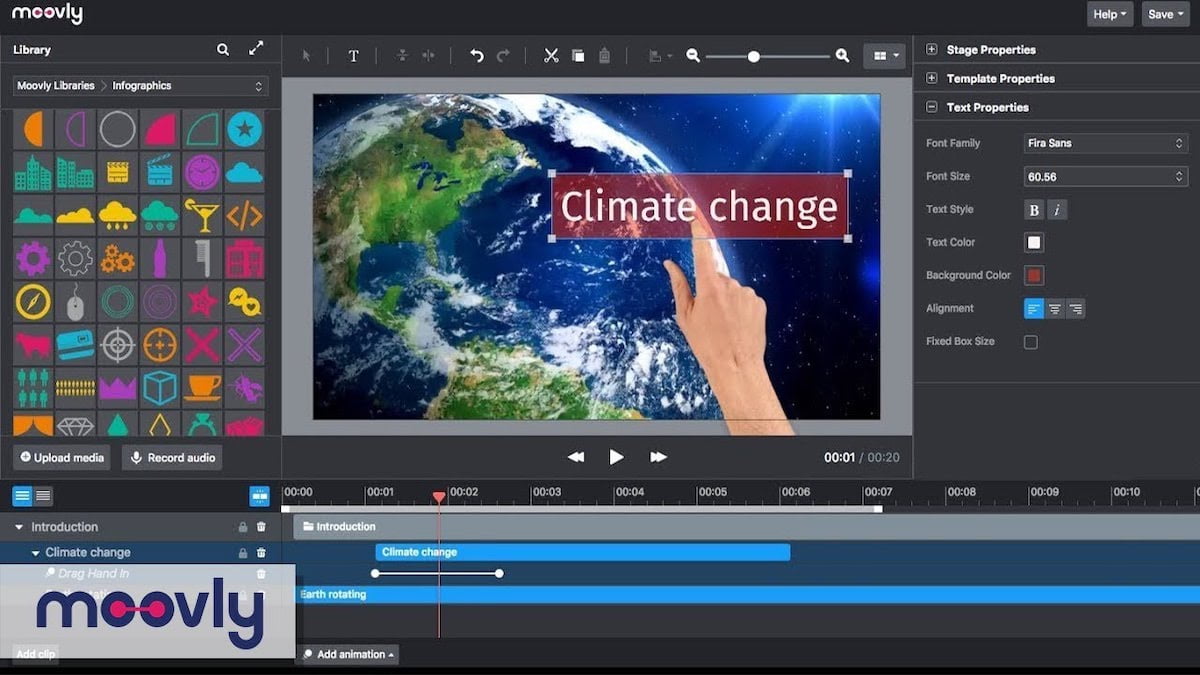The height and width of the screenshot is (675, 1200).
Task: Click the Add clip button
Action: coord(35,654)
